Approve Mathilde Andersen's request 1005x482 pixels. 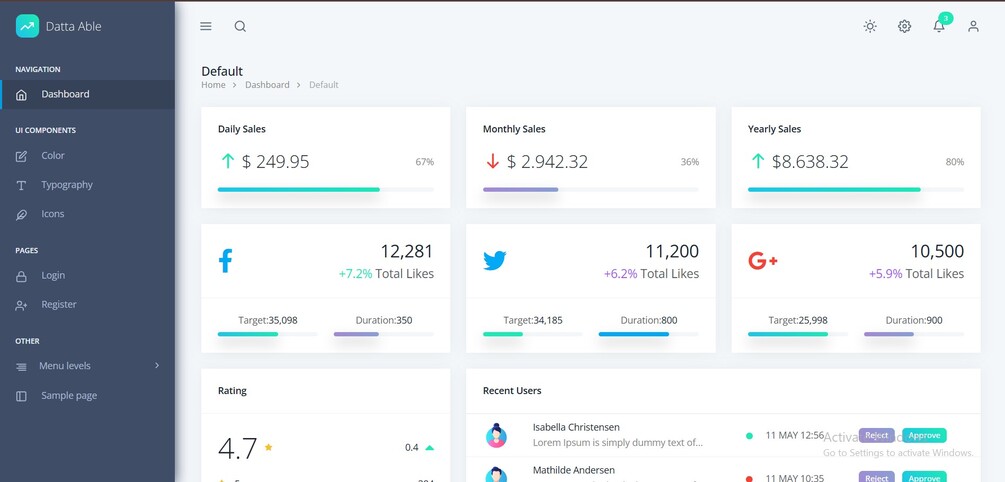[924, 477]
